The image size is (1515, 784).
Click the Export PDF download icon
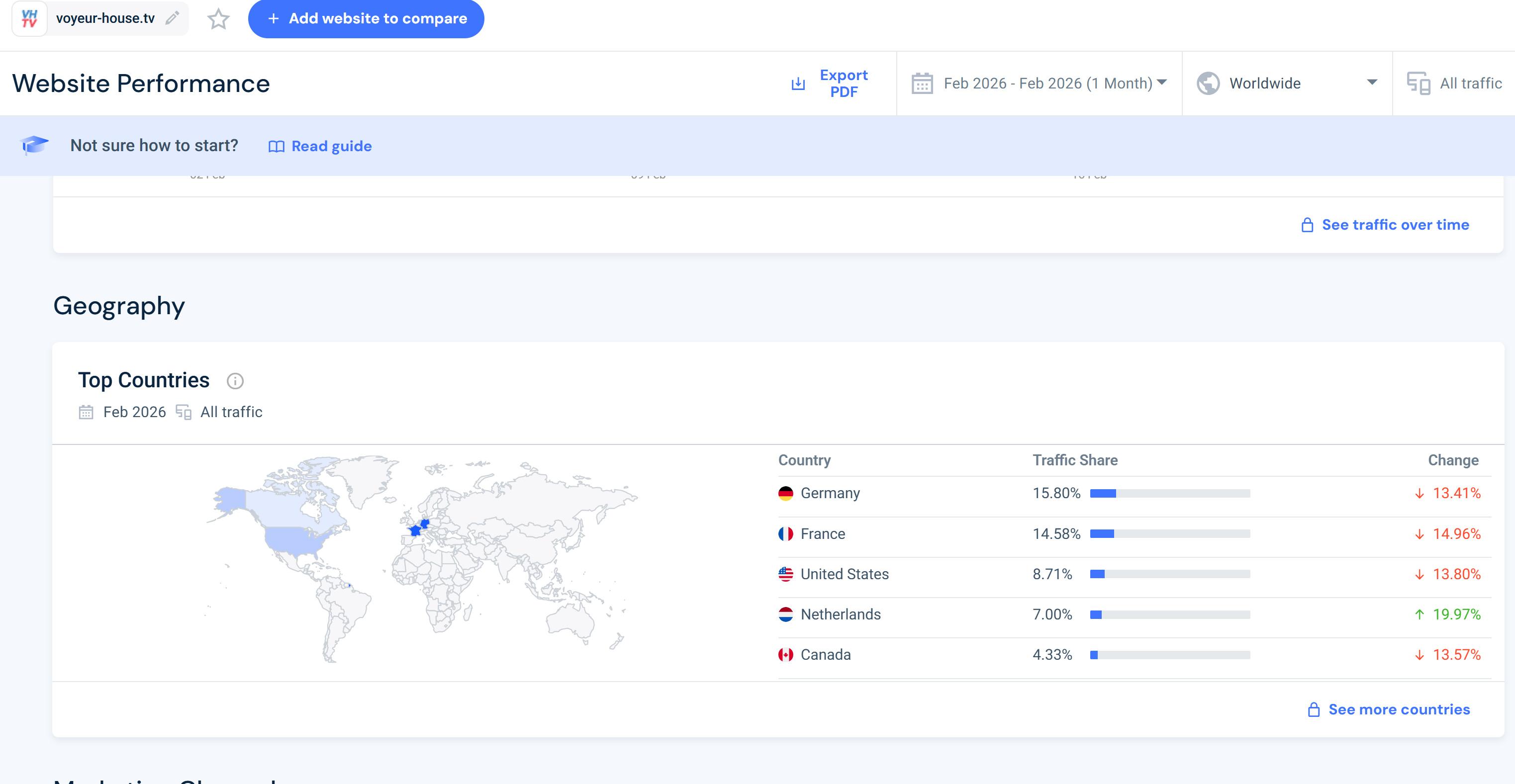[797, 84]
